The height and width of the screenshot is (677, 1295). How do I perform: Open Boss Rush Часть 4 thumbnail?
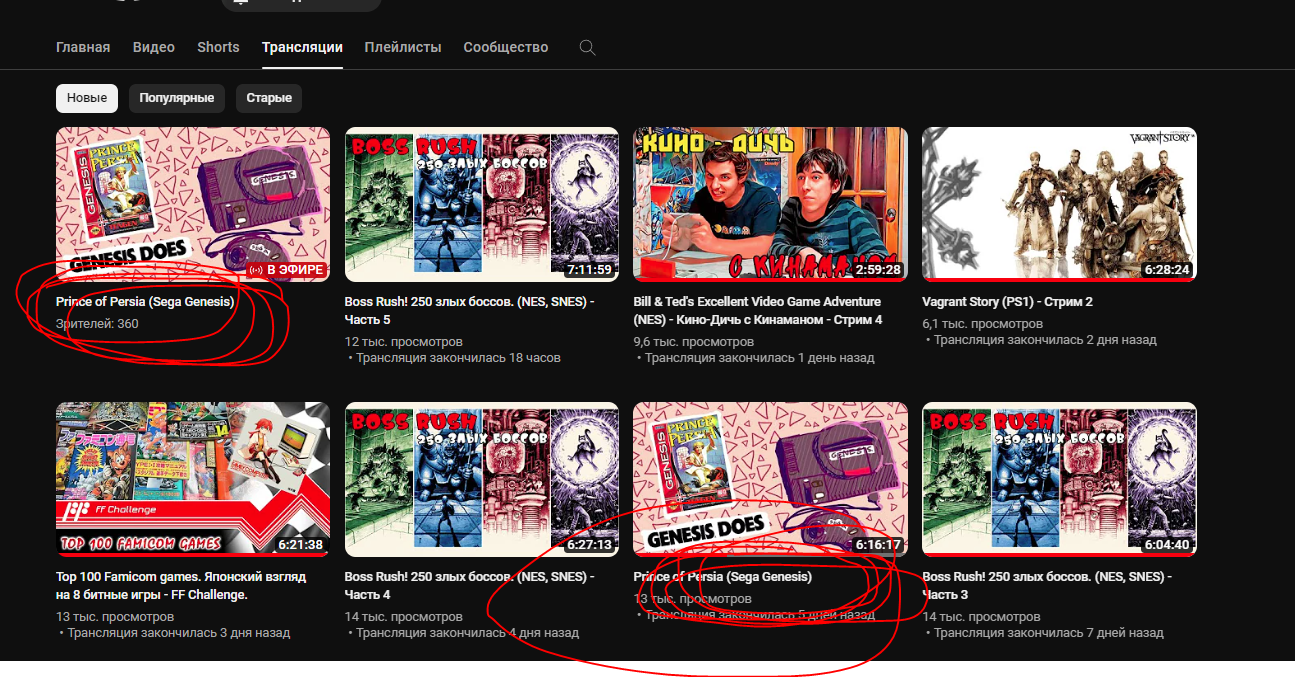[x=482, y=480]
